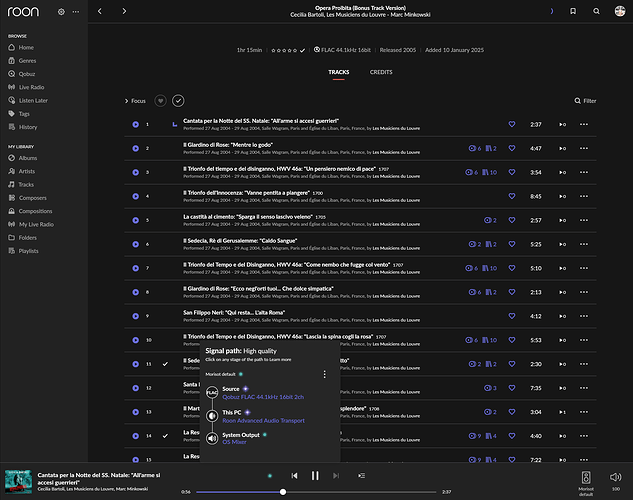Open the Roon settings gear
The width and height of the screenshot is (633, 500).
tap(61, 12)
